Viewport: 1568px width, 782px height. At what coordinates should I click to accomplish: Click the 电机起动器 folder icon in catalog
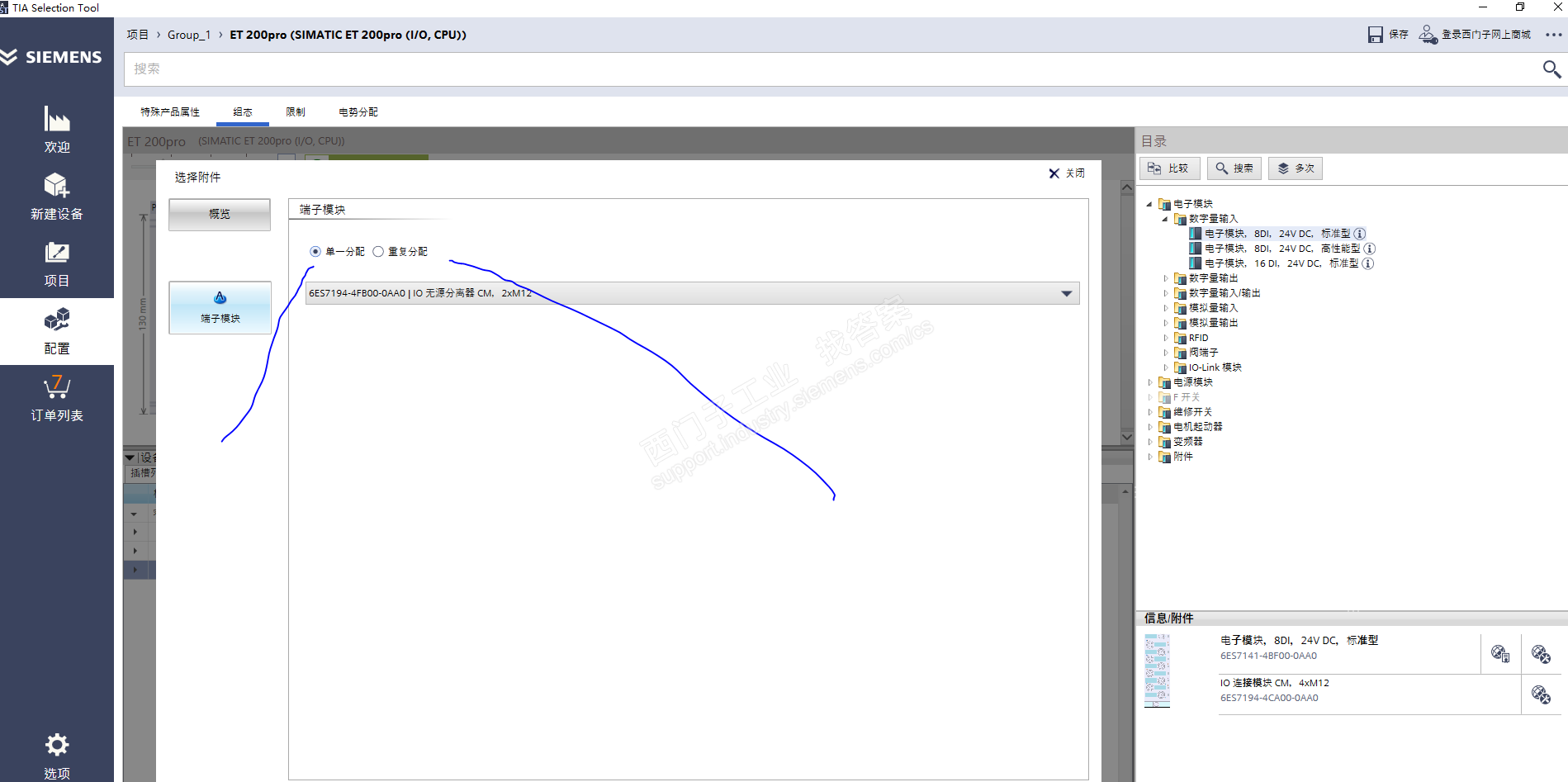tap(1165, 427)
